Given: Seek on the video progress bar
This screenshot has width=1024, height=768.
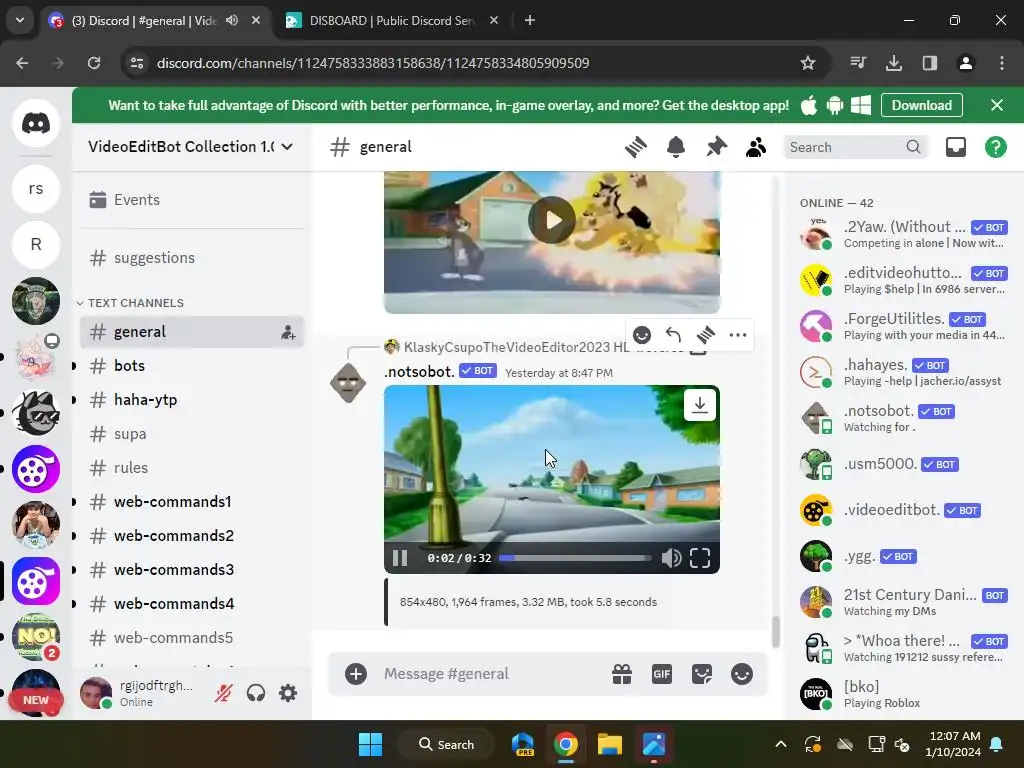Looking at the screenshot, I should [x=575, y=558].
